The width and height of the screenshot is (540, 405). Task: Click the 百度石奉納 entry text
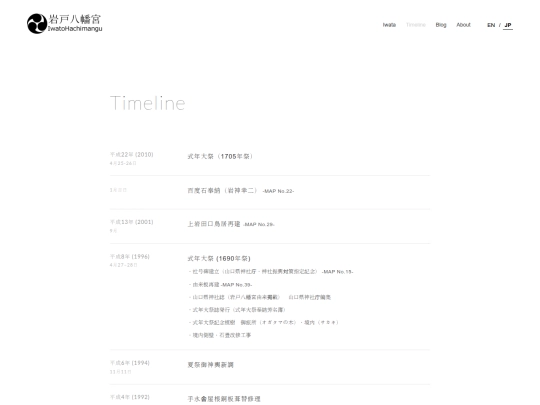[x=222, y=190]
